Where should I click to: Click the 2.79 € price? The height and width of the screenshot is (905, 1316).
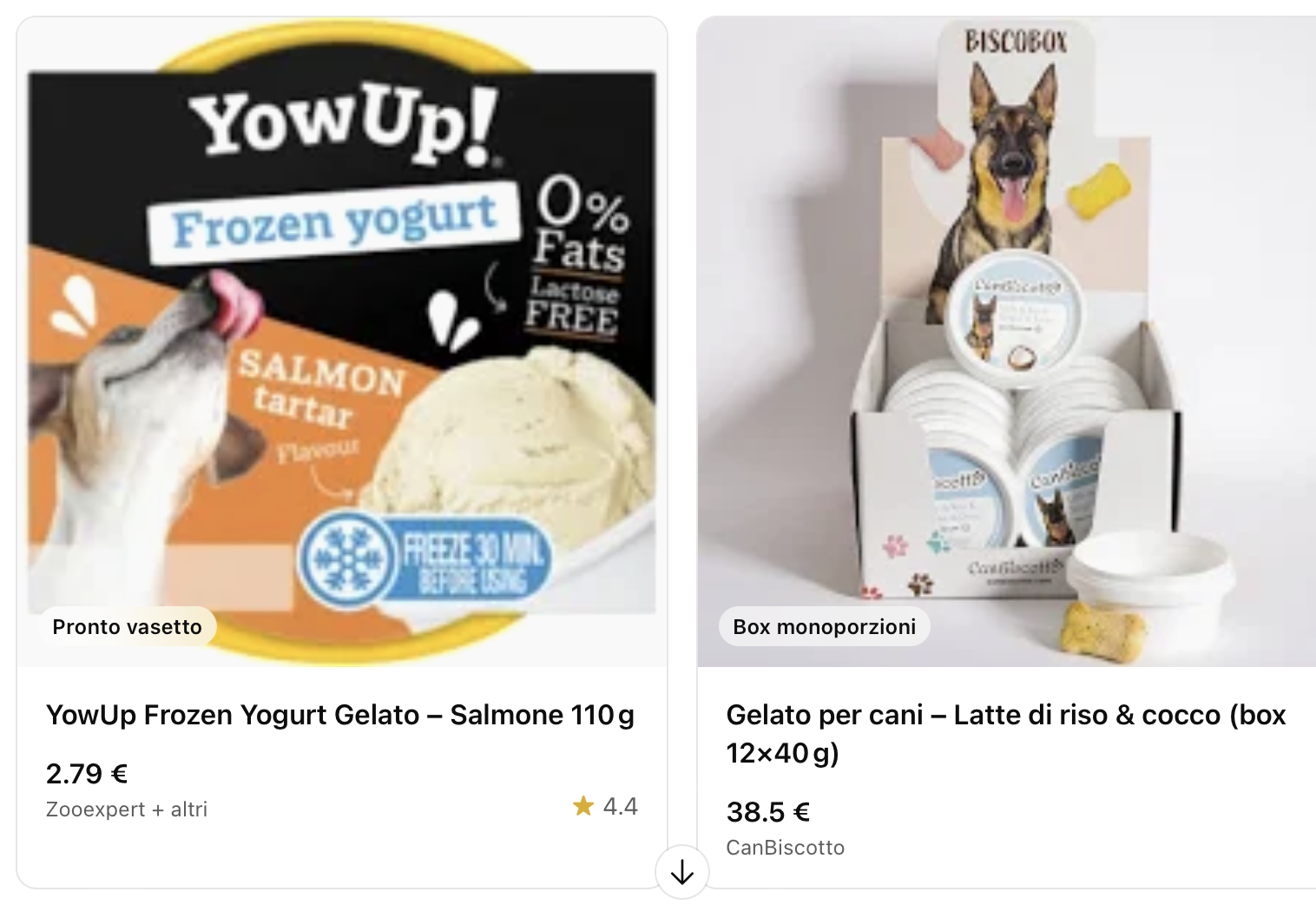click(87, 773)
